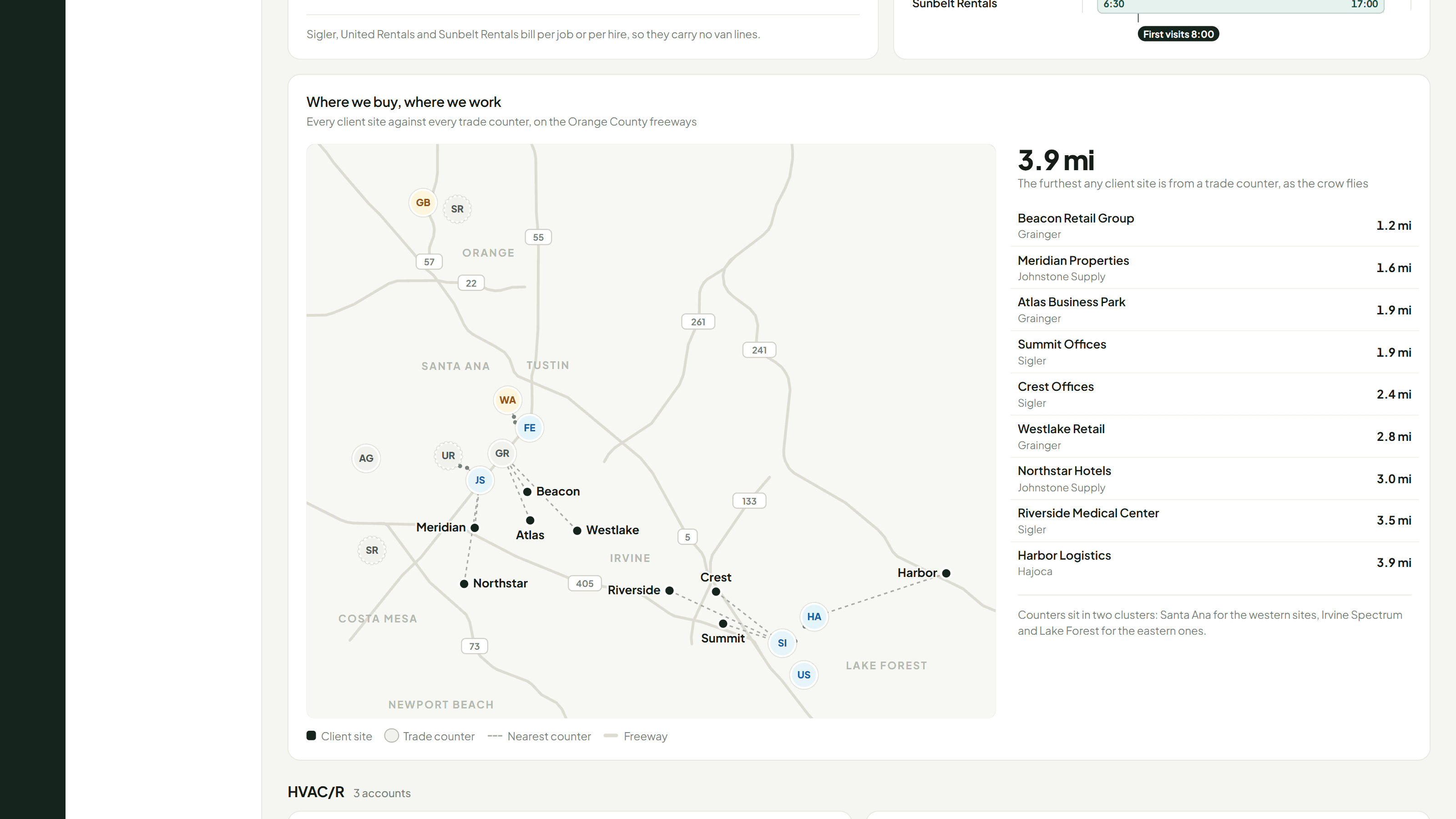Click the Trade counter legend entry
The image size is (1456, 819).
430,736
